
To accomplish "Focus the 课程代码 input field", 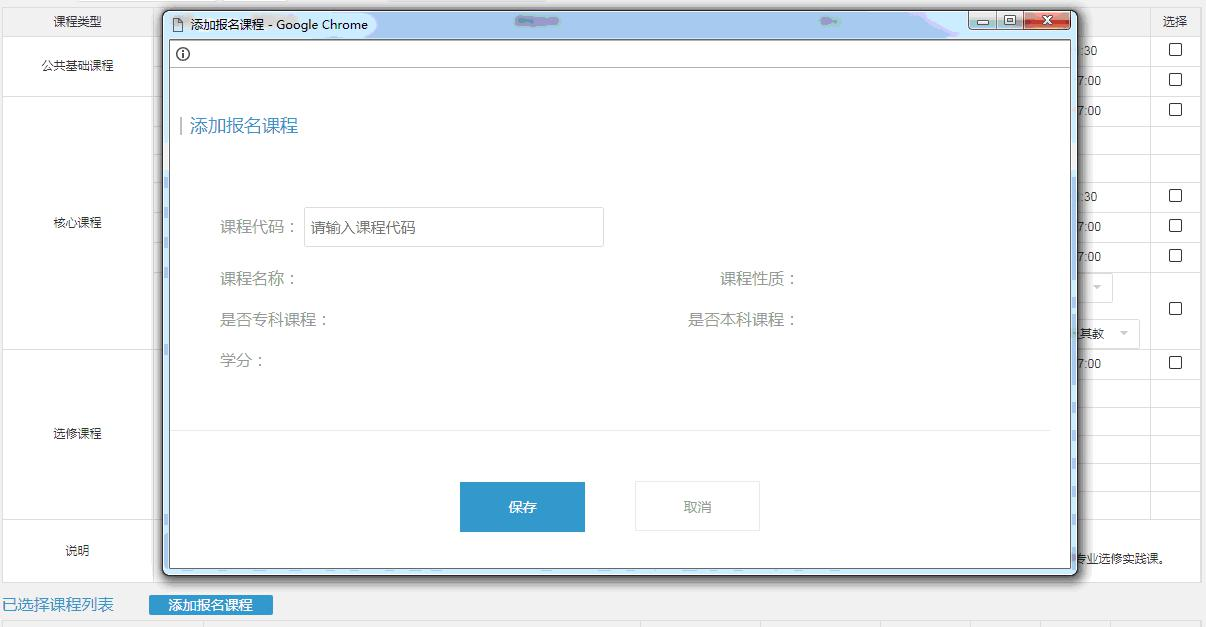I will (x=453, y=227).
